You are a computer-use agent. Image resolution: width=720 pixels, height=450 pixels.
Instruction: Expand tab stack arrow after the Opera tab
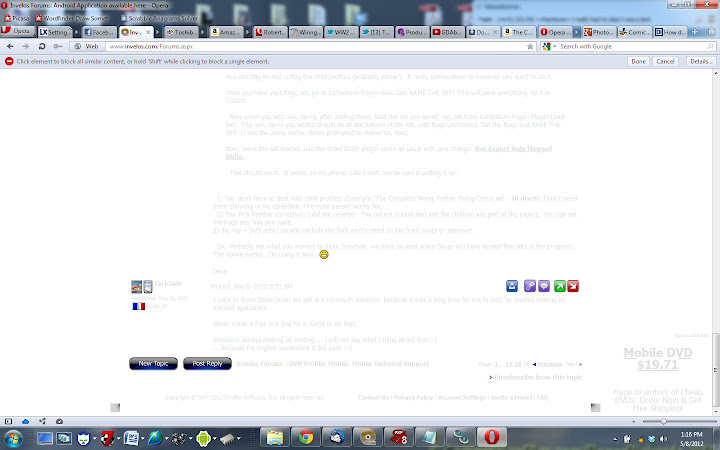(x=577, y=33)
